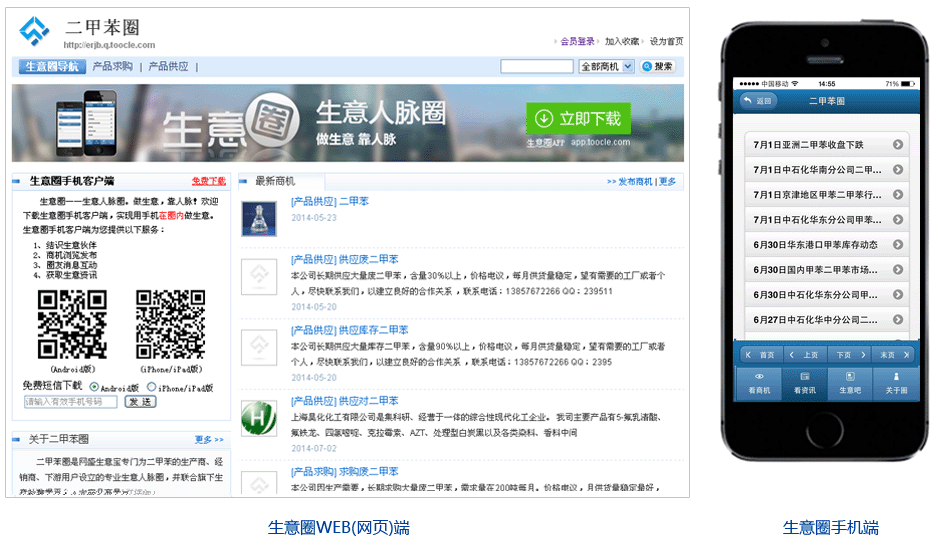
Task: Click the magnifier 搜索 search button
Action: pyautogui.click(x=657, y=67)
